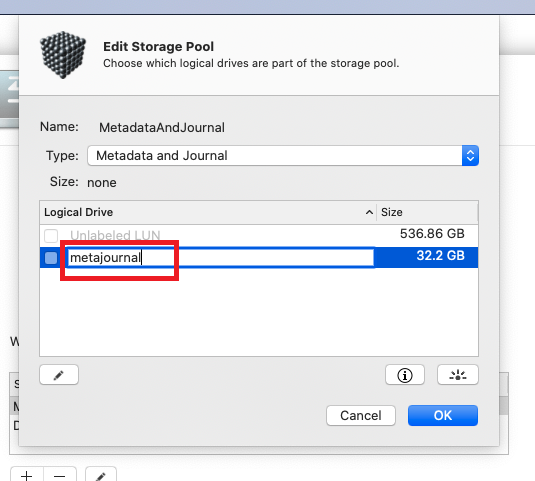Click the bottom pencil edit pool button
The width and height of the screenshot is (535, 481).
pyautogui.click(x=101, y=475)
